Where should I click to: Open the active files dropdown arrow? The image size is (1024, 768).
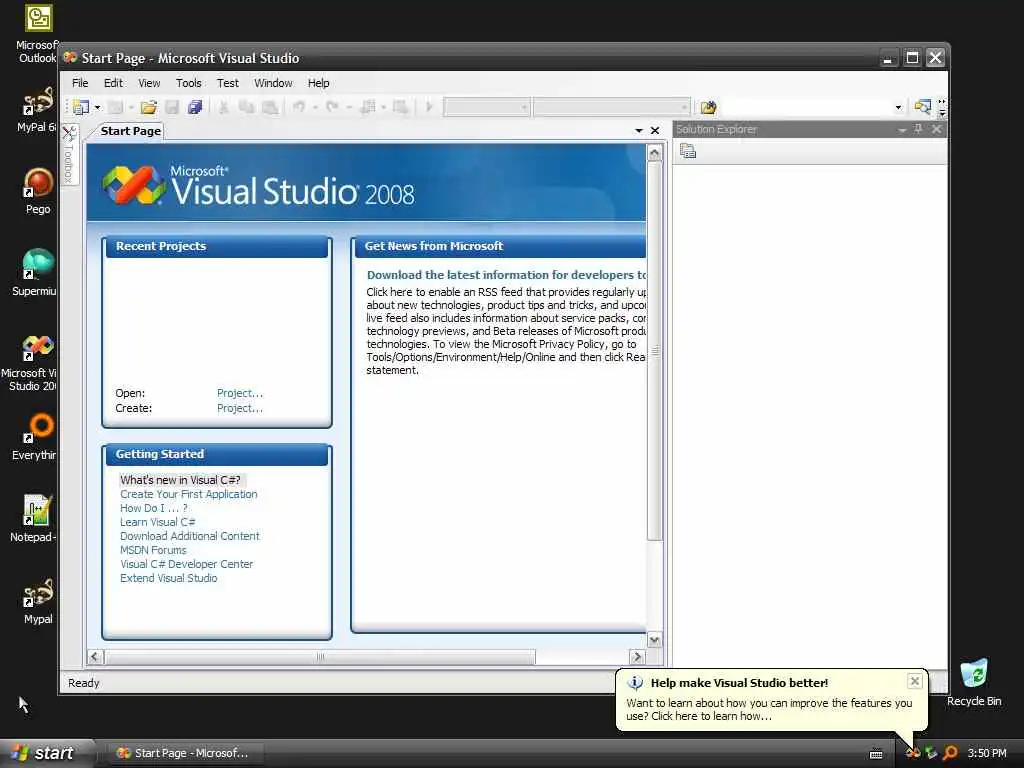tap(639, 131)
